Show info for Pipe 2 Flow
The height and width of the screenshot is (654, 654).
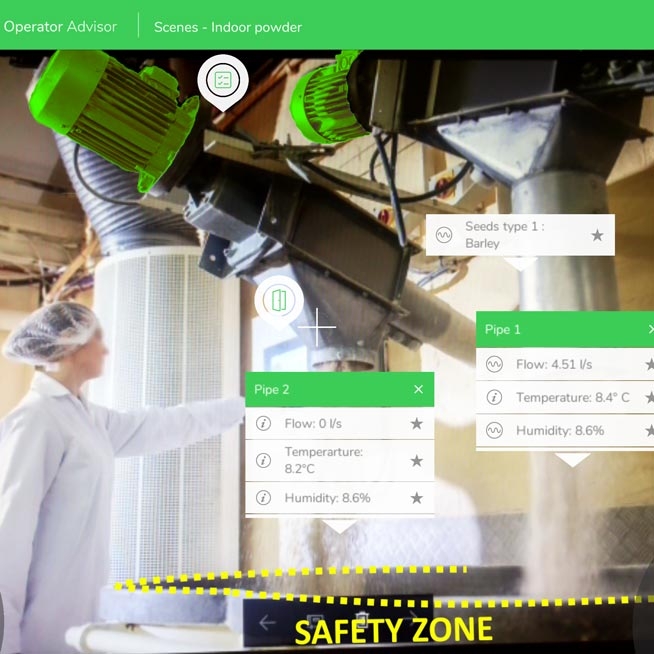pyautogui.click(x=264, y=424)
